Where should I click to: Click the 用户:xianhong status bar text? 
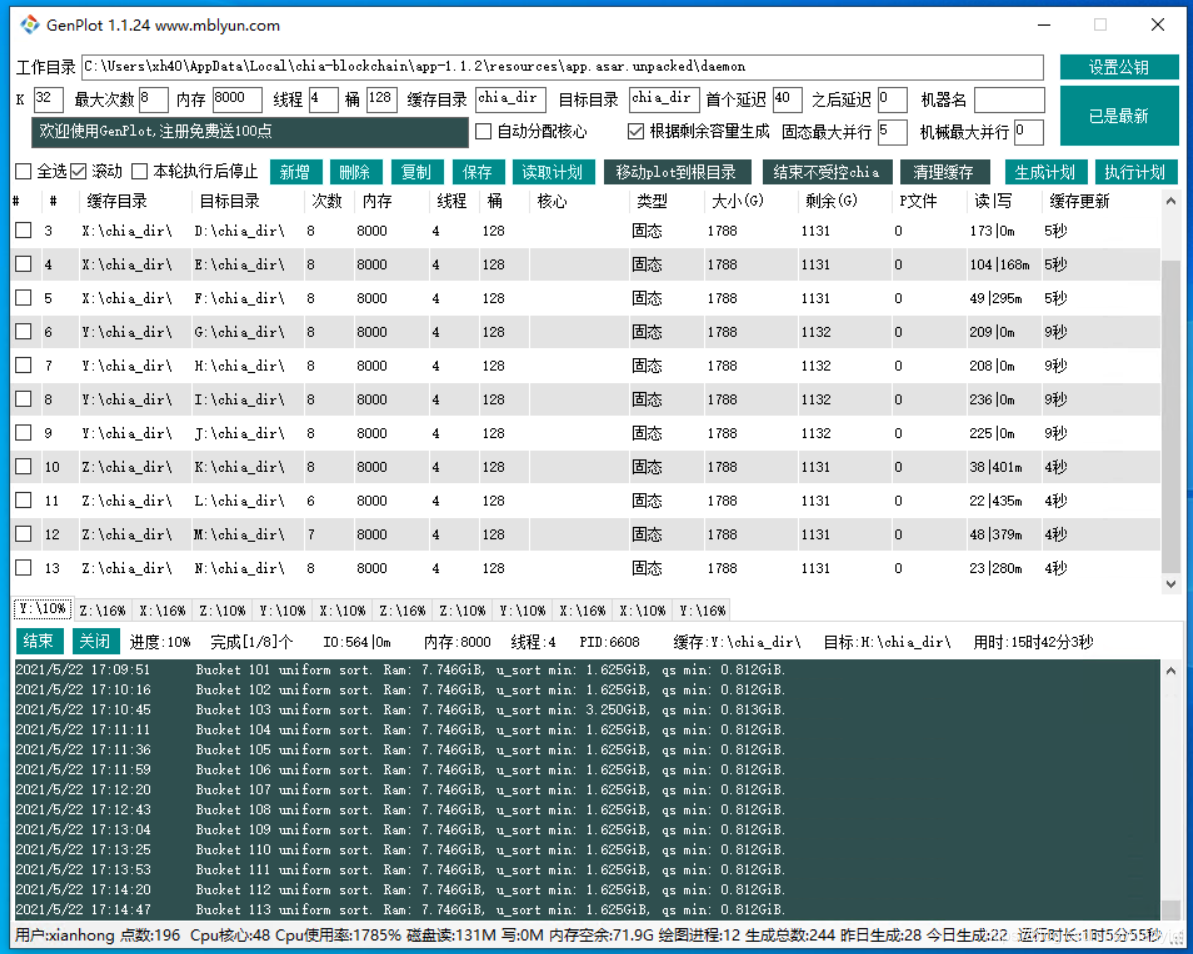click(x=65, y=935)
